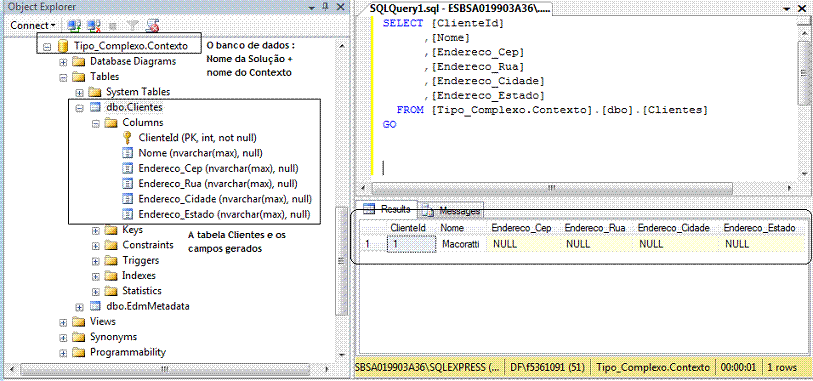Toggle auto-hide pin on Object Explorer
Image resolution: width=813 pixels, height=381 pixels.
pos(326,7)
